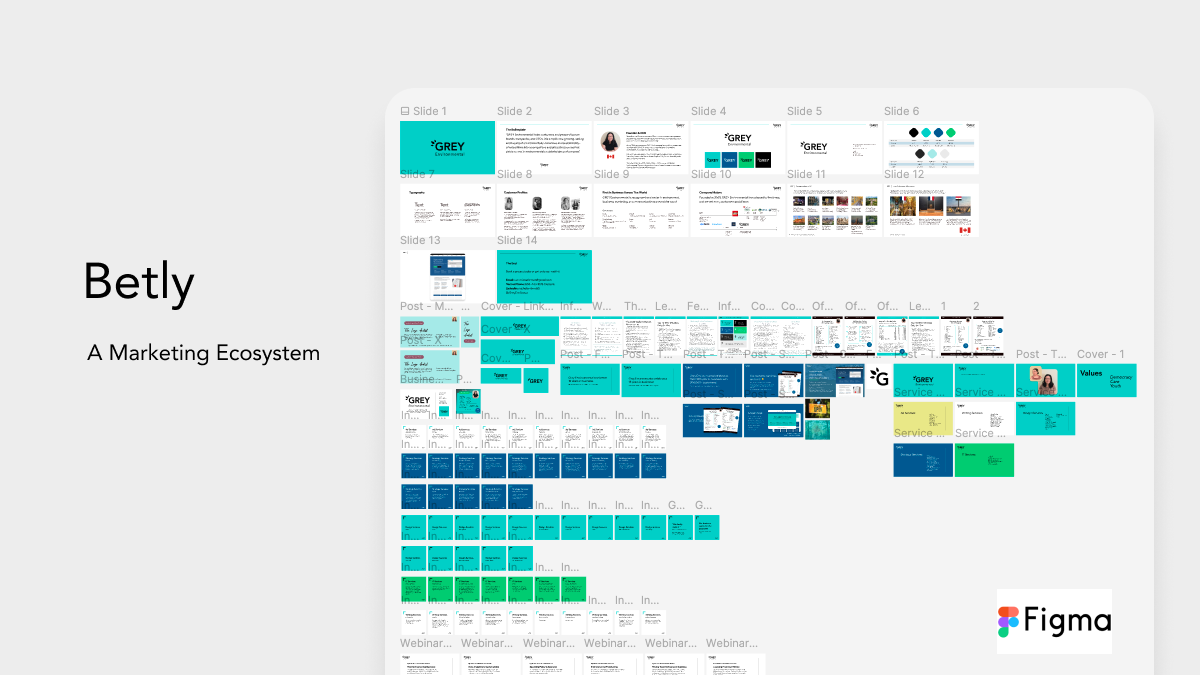Viewport: 1200px width, 675px height.
Task: Select the green service frame
Action: (x=984, y=460)
